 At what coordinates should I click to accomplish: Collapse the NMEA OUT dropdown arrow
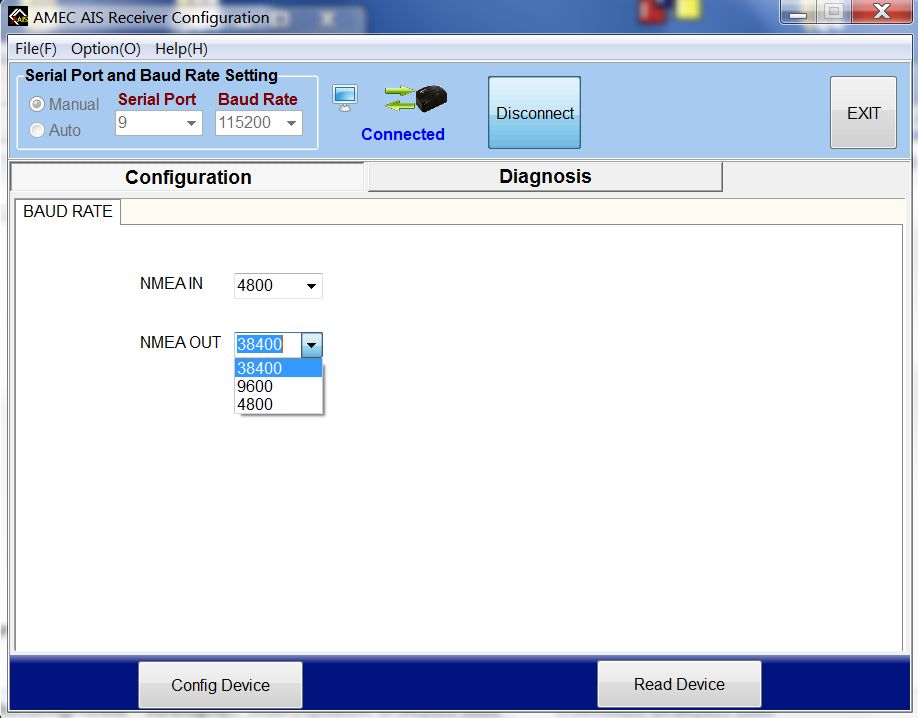[311, 345]
